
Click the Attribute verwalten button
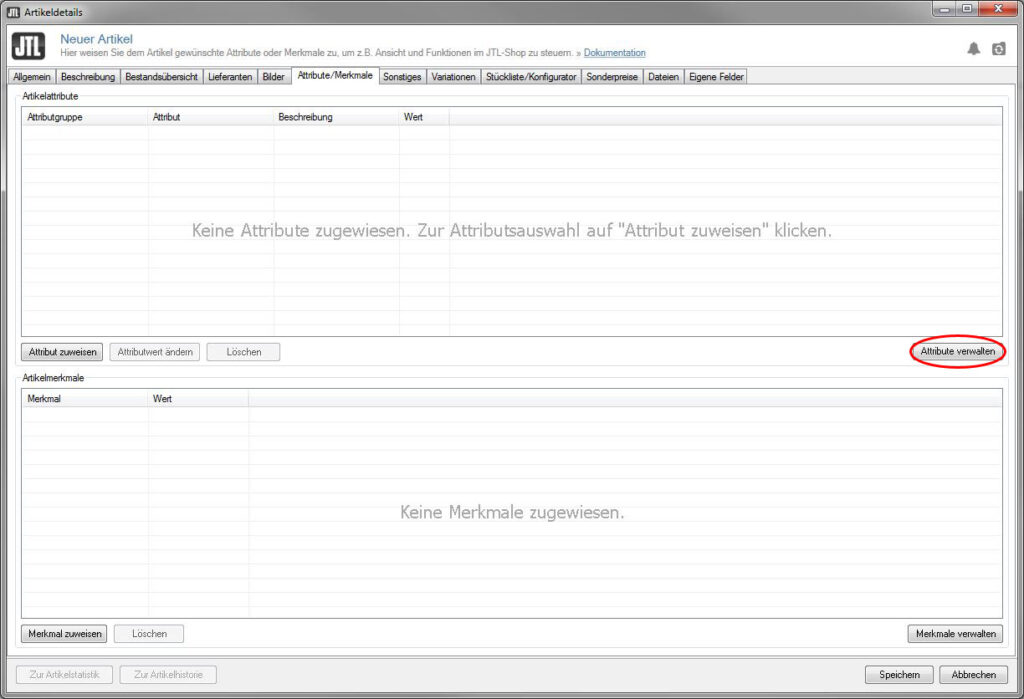point(957,352)
